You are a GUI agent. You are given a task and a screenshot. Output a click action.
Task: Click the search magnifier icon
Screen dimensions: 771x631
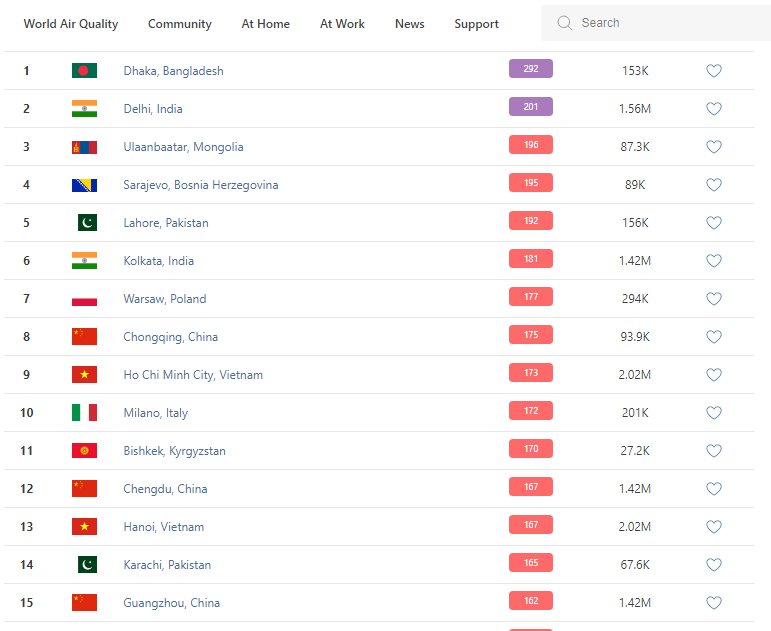[x=565, y=23]
